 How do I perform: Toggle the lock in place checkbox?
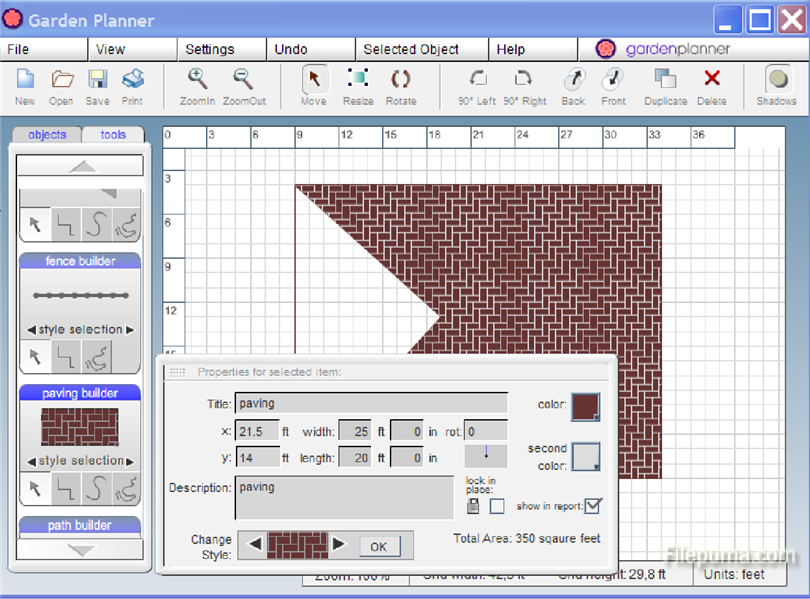point(497,506)
